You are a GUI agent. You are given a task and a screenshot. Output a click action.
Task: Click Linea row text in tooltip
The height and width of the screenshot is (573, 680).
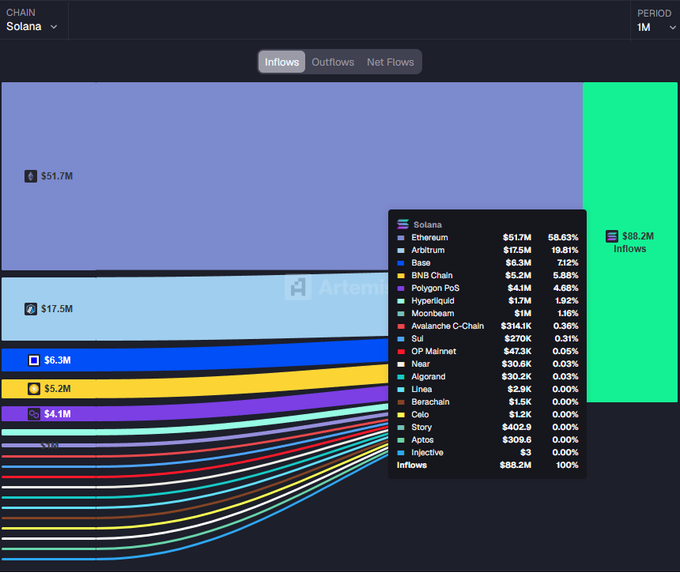click(422, 389)
